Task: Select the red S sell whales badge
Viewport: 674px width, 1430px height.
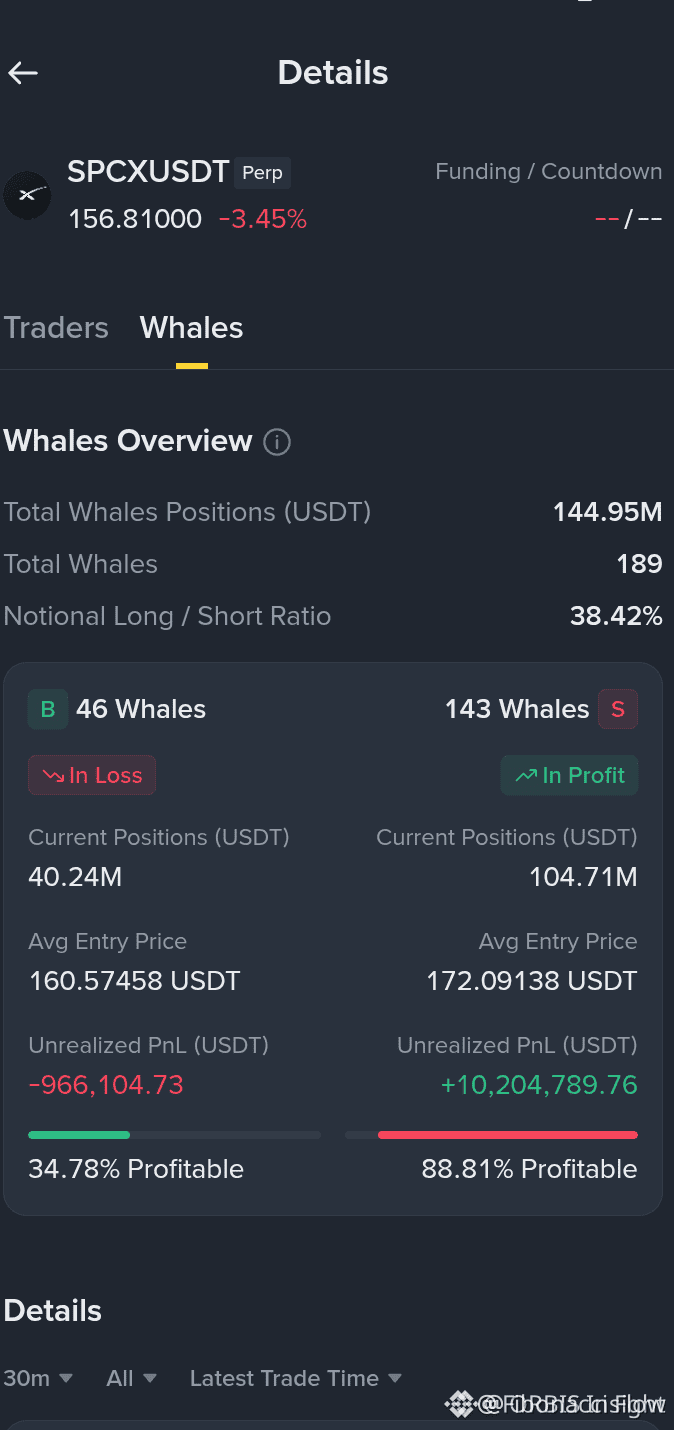Action: [618, 709]
